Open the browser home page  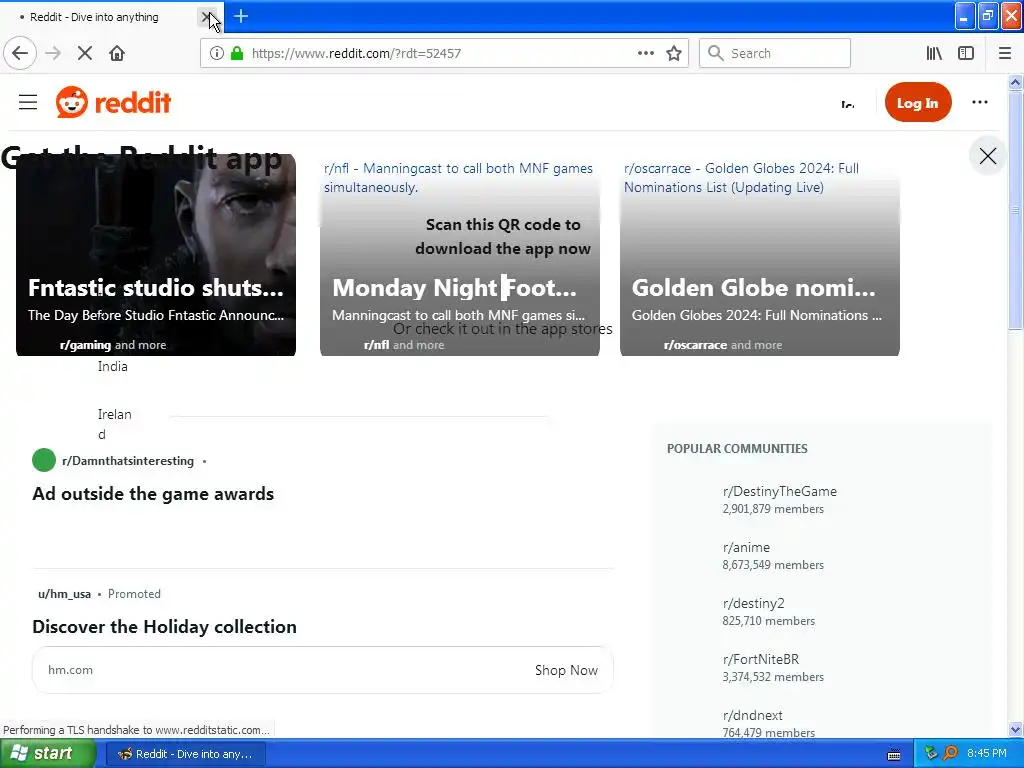point(117,54)
